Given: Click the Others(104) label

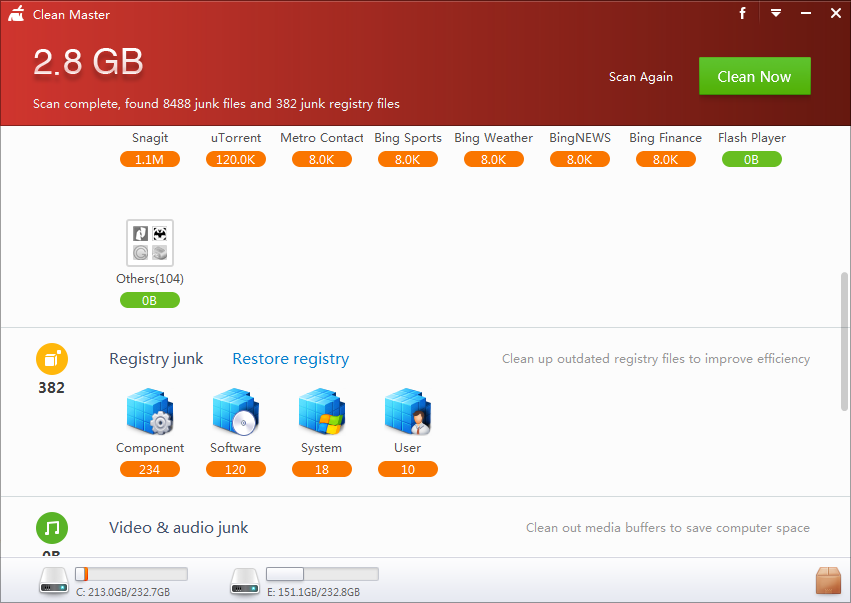Looking at the screenshot, I should [150, 278].
